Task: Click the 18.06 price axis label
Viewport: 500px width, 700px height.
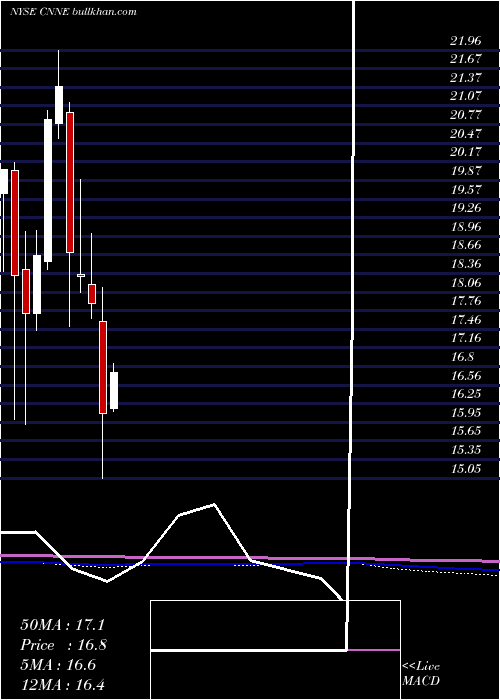Action: tap(466, 282)
